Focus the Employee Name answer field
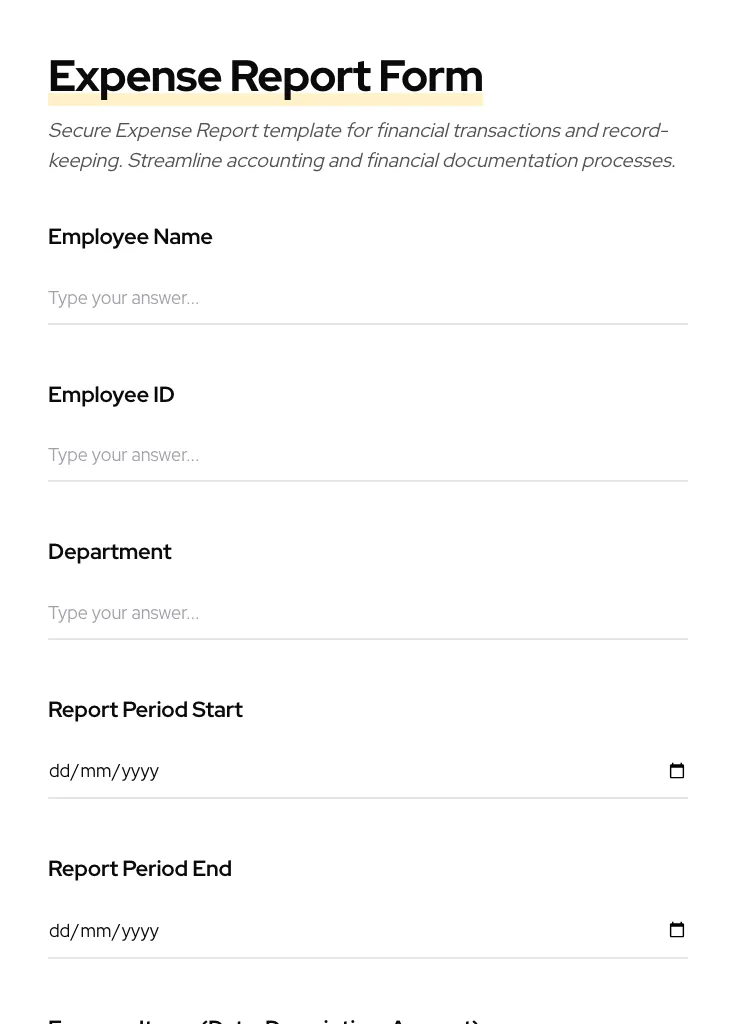Screen dimensions: 736x1024 point(300,297)
